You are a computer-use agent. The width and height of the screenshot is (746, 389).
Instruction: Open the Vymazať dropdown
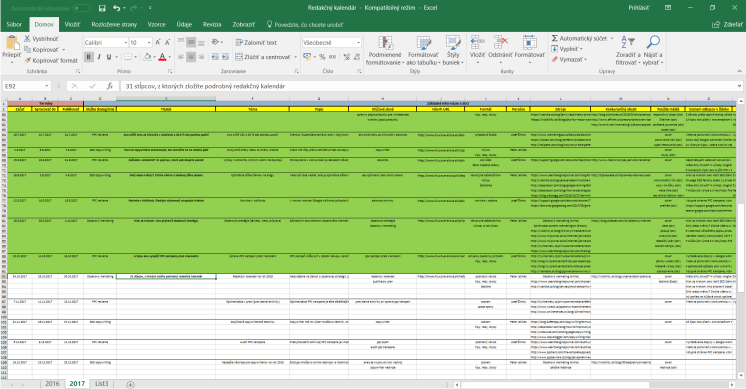point(569,59)
